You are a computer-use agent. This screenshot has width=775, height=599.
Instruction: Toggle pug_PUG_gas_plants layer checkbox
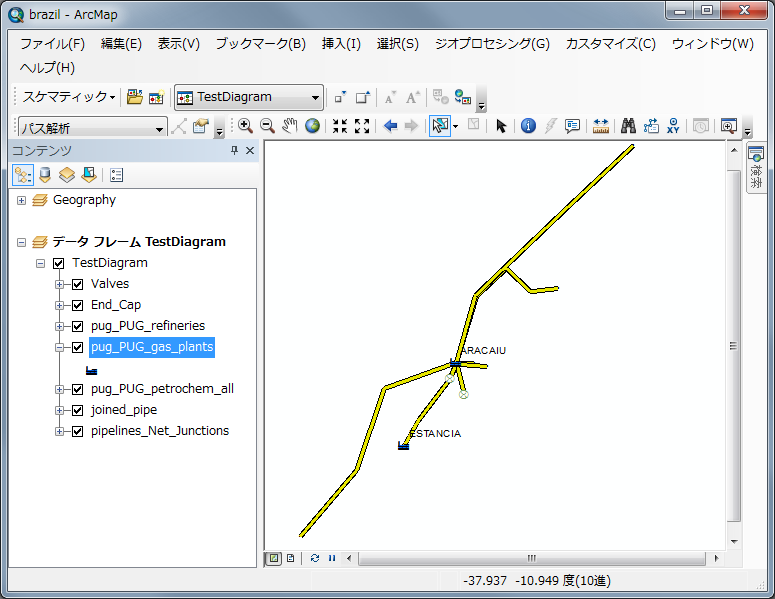pyautogui.click(x=77, y=347)
